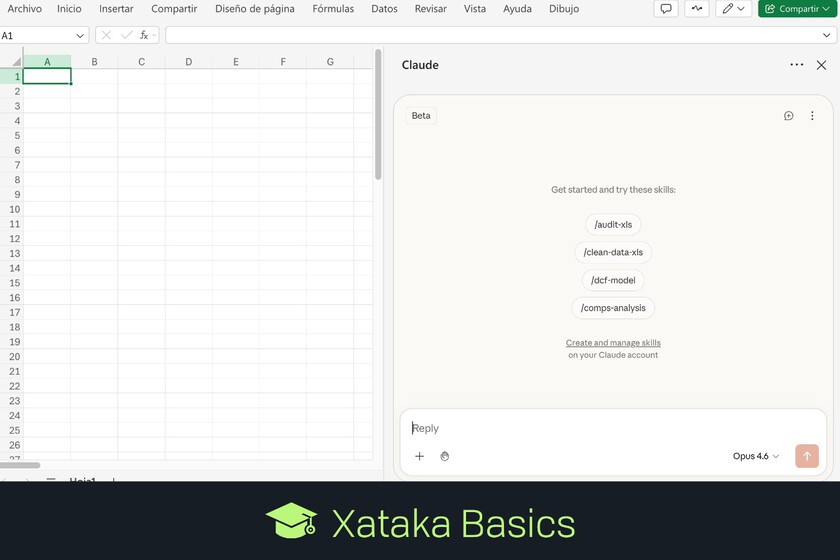Viewport: 840px width, 560px height.
Task: Switch to the Insertar tab
Action: pyautogui.click(x=116, y=9)
